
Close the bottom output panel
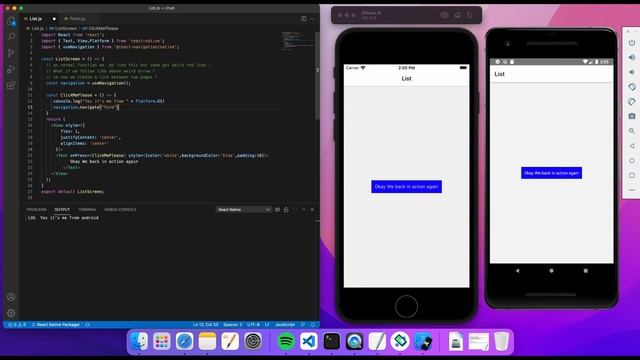tap(312, 209)
